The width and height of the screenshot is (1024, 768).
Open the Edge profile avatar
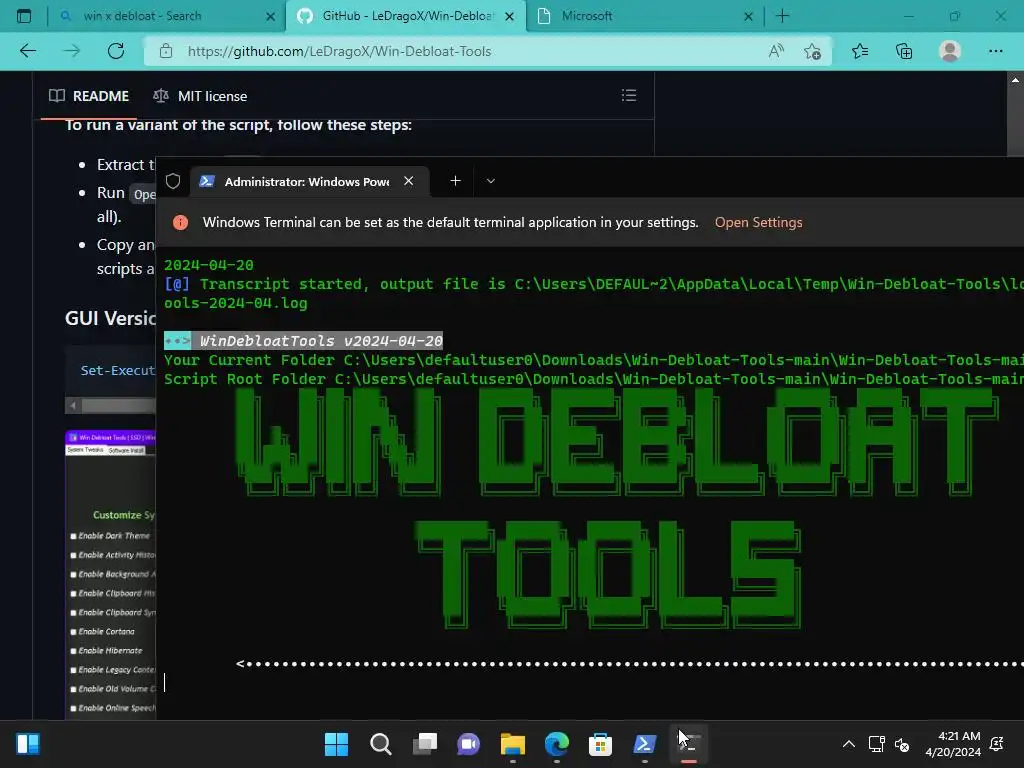pos(950,51)
